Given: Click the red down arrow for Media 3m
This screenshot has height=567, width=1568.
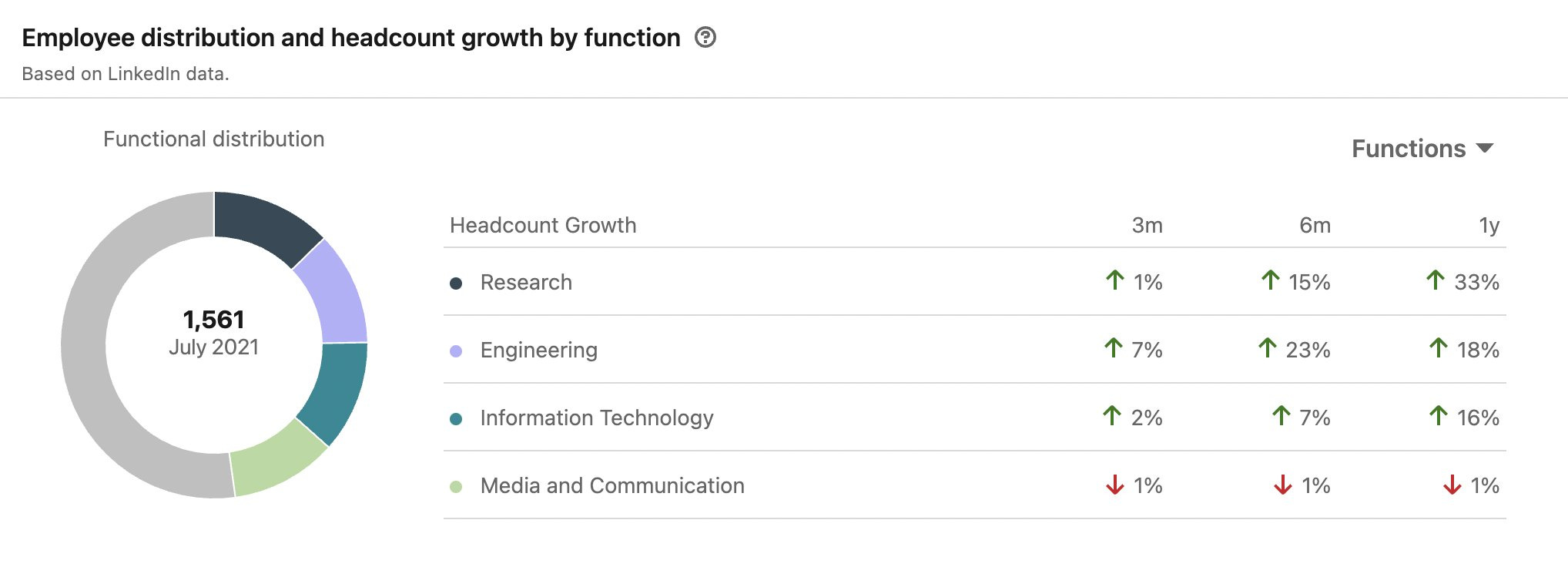Looking at the screenshot, I should click(x=1114, y=485).
